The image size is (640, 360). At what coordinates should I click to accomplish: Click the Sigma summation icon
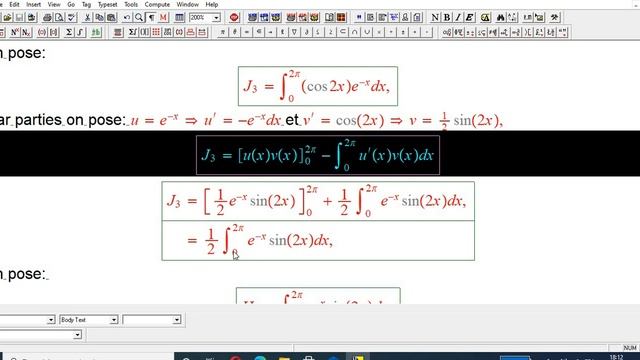click(69, 32)
